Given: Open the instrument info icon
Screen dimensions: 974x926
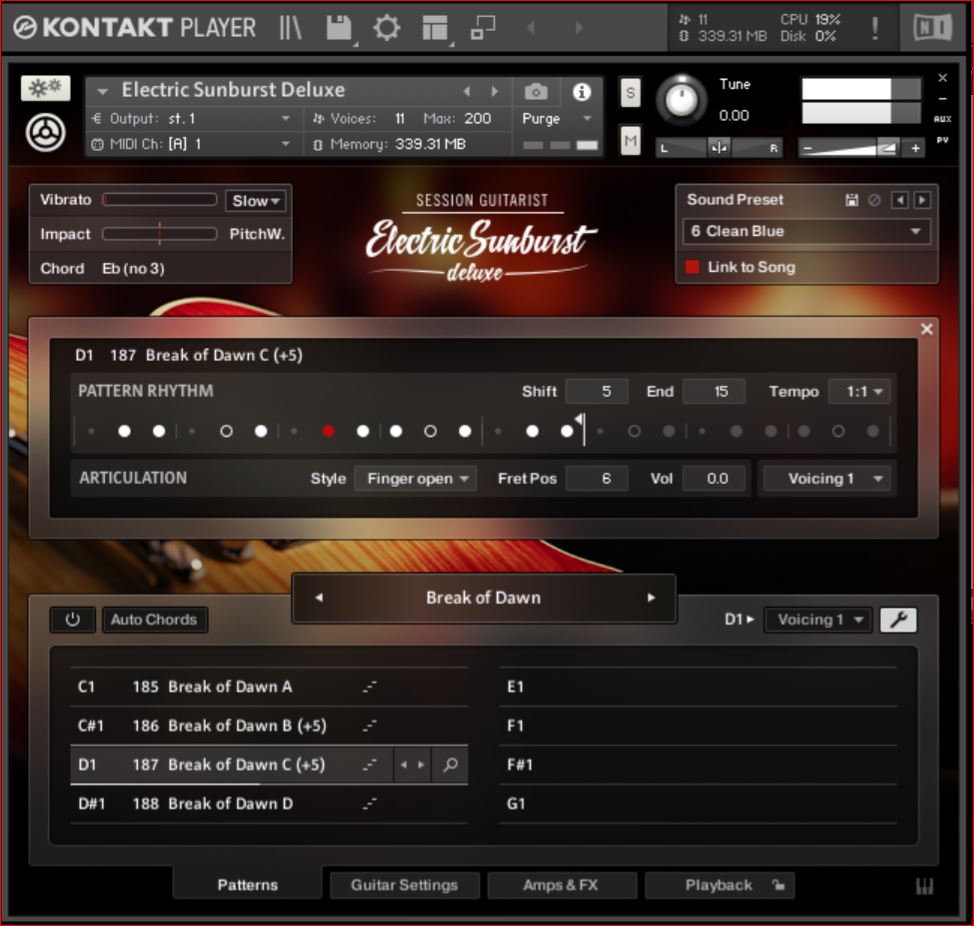Looking at the screenshot, I should click(x=581, y=92).
